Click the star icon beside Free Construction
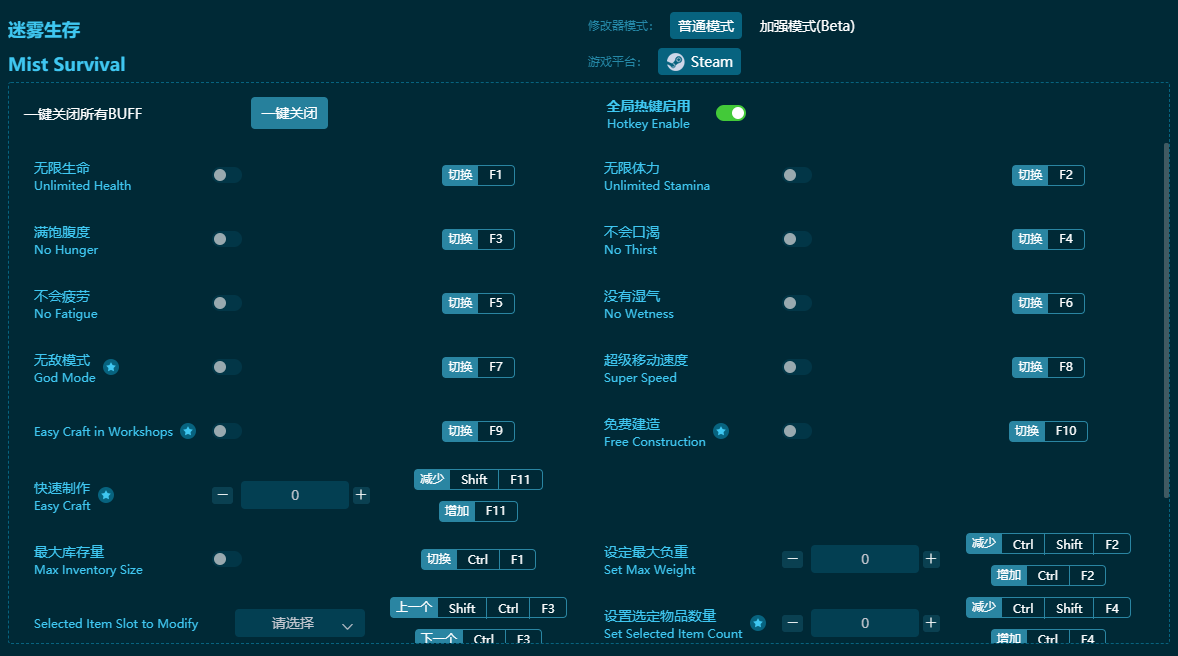This screenshot has width=1178, height=656. tap(722, 429)
